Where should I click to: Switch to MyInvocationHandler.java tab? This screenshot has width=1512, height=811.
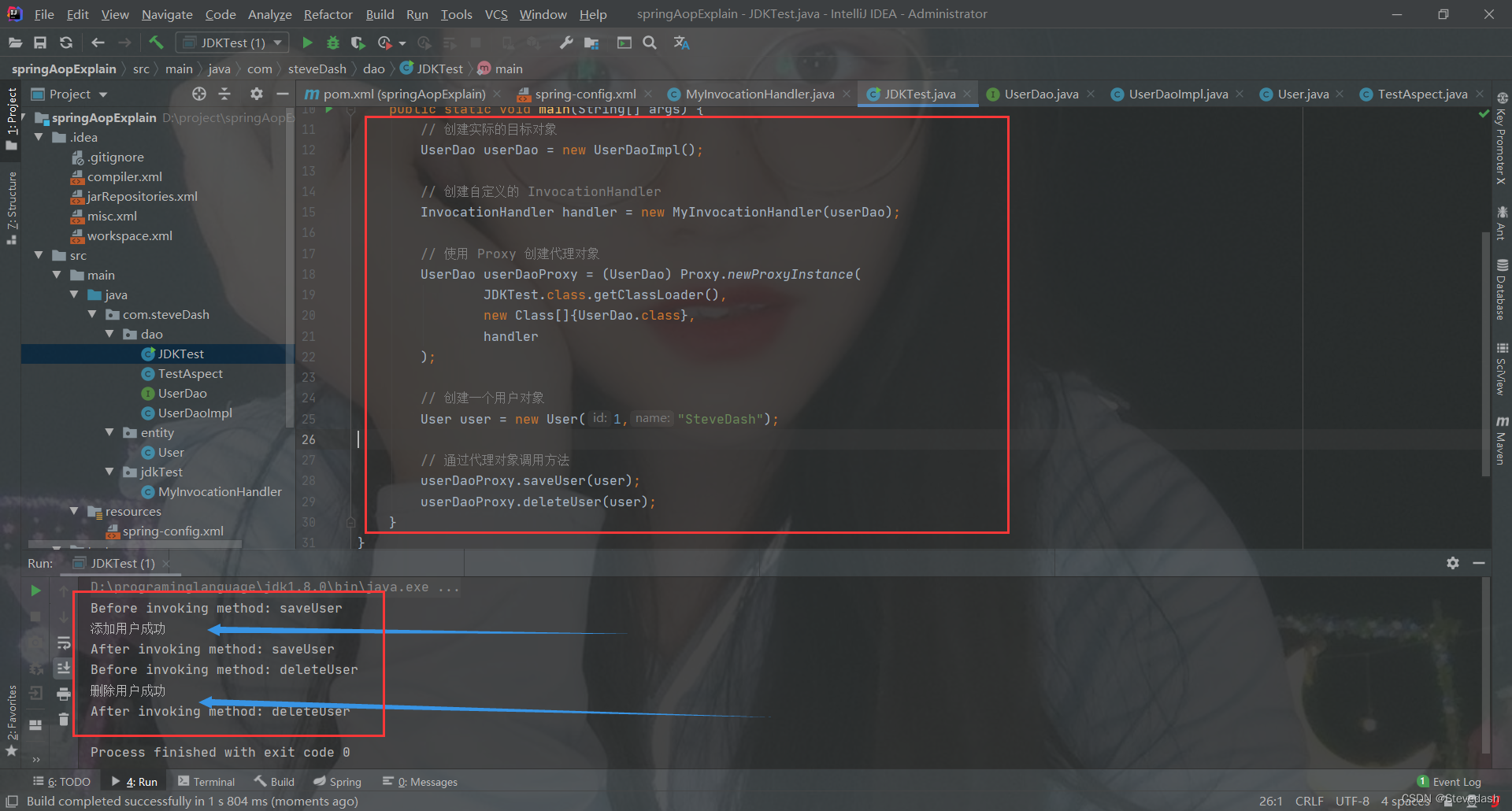click(759, 94)
